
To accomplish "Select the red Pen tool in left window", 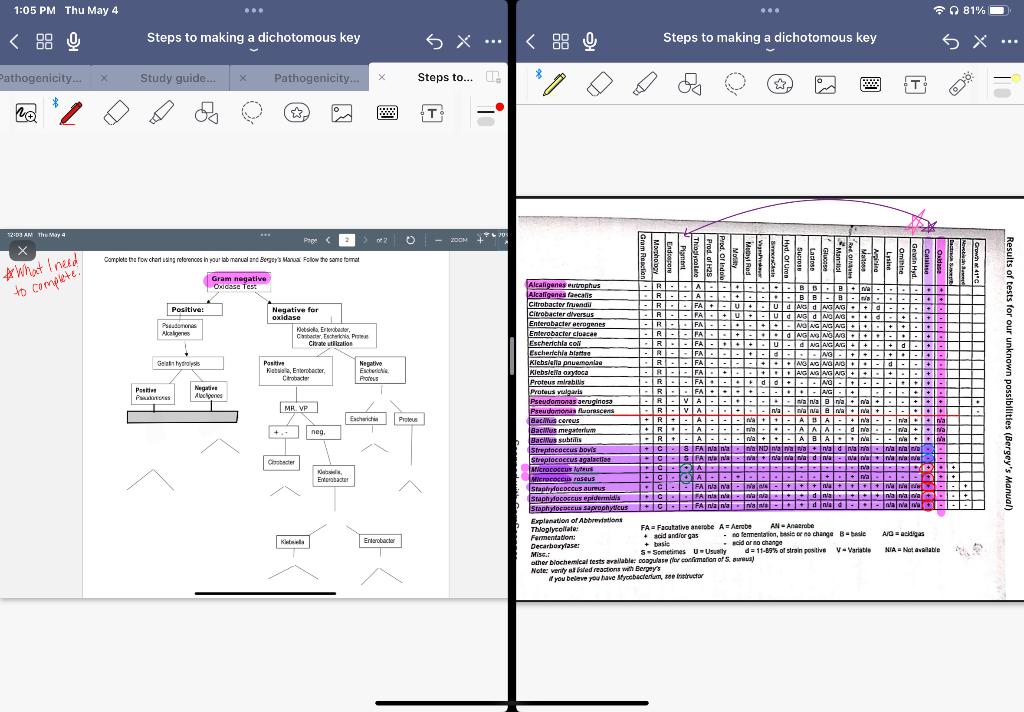I will coord(71,113).
